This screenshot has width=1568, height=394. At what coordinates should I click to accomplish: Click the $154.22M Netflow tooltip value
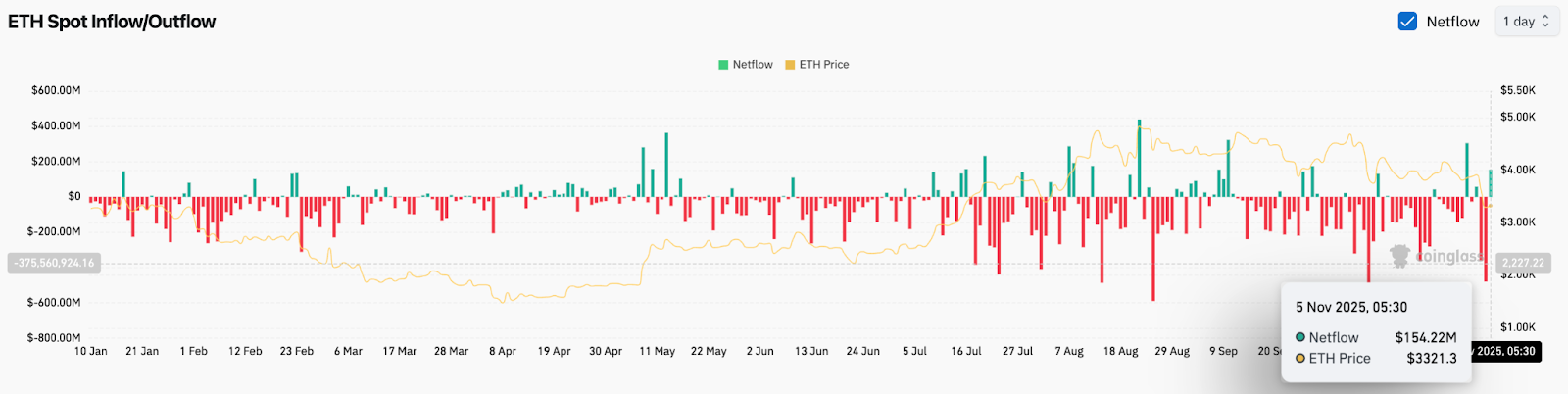[x=1426, y=337]
